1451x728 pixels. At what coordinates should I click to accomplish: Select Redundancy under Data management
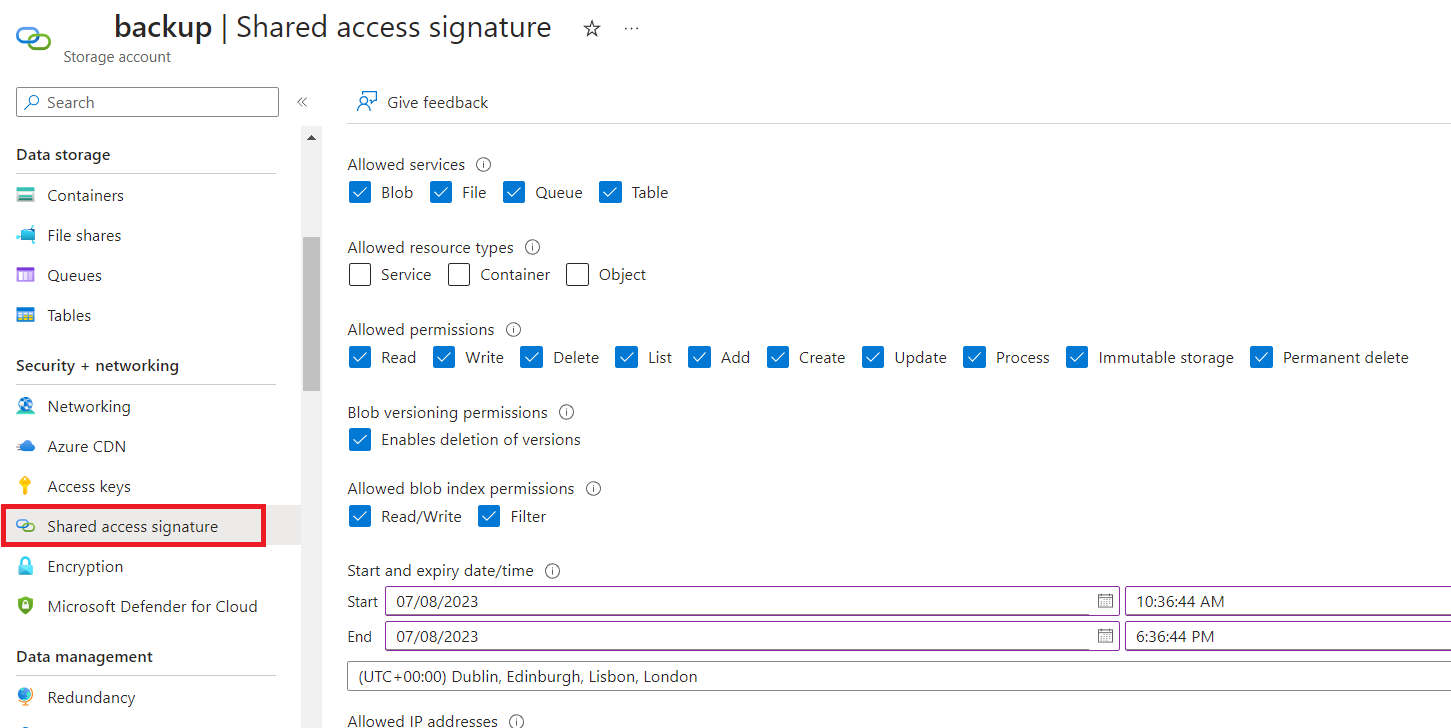pyautogui.click(x=91, y=697)
